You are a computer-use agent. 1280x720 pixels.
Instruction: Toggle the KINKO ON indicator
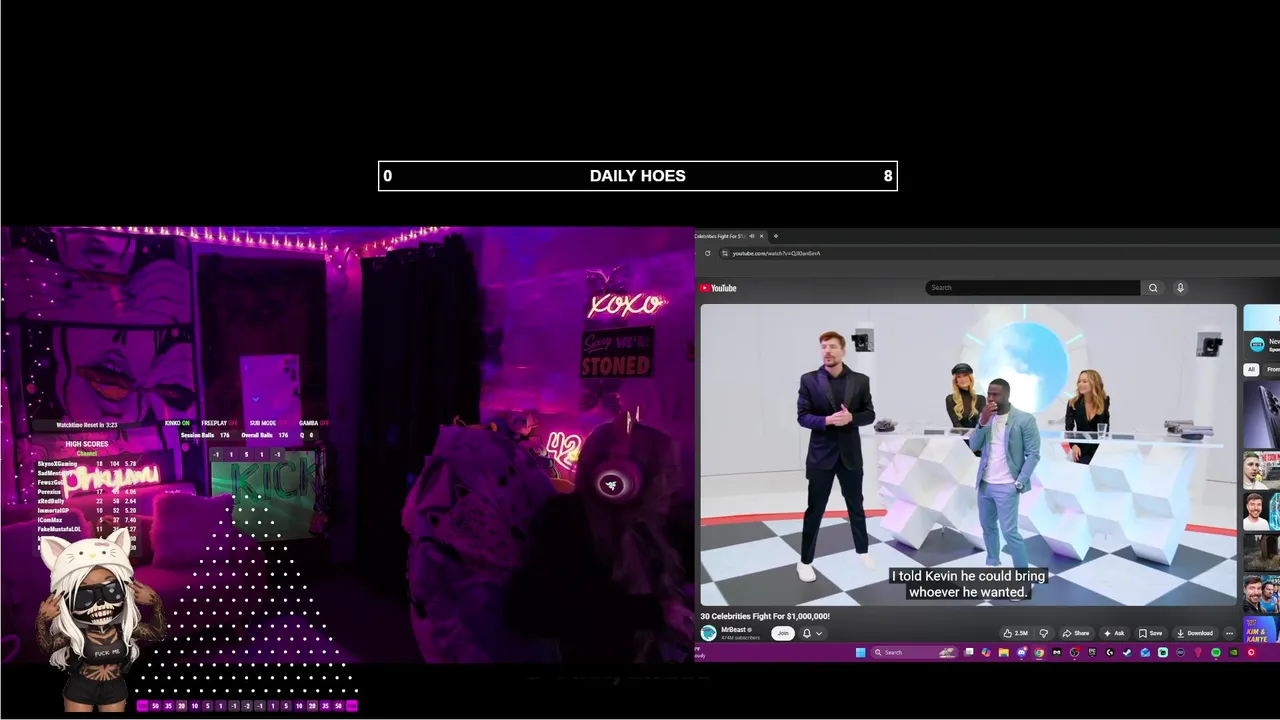tap(177, 423)
